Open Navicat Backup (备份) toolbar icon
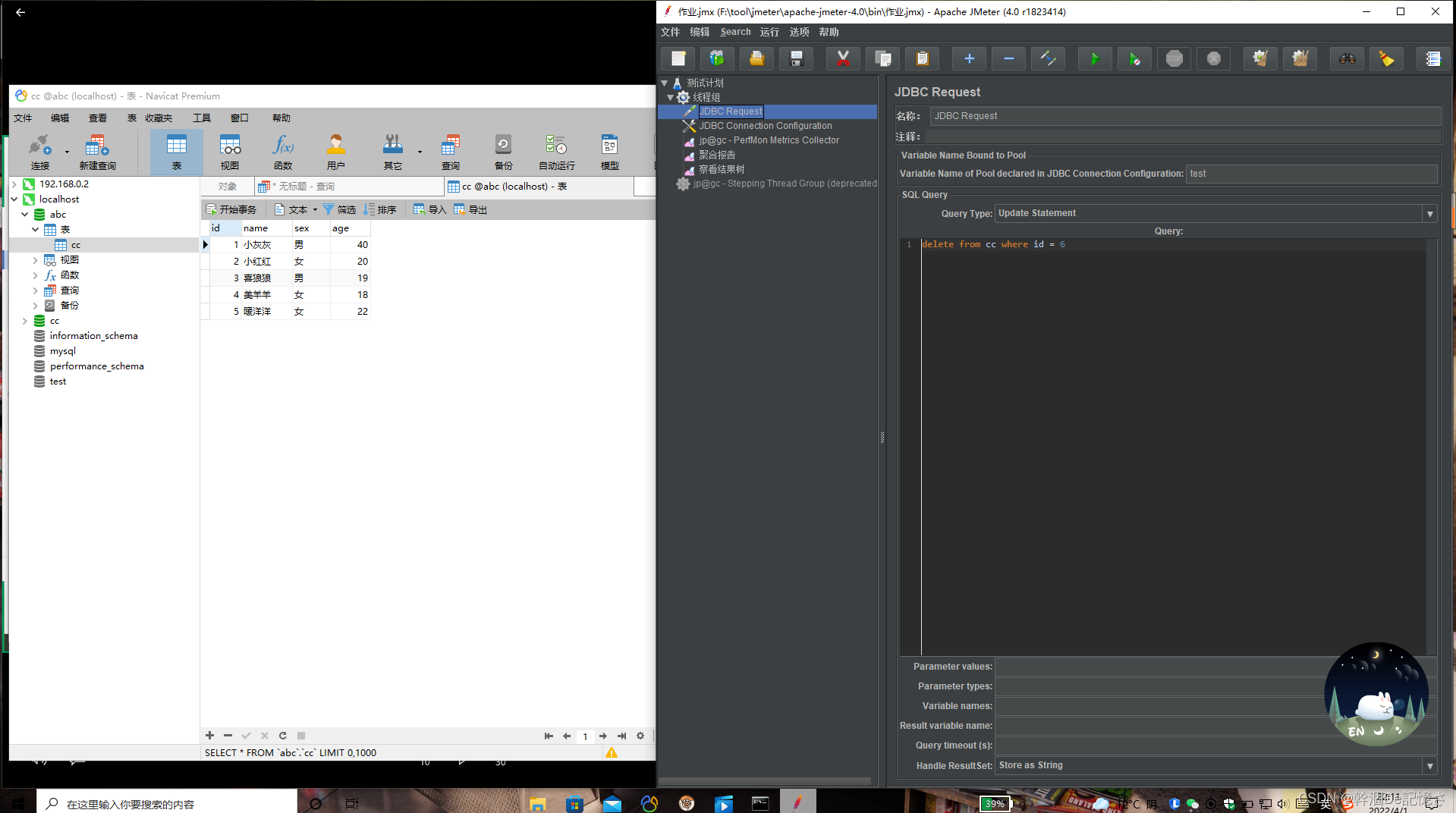 click(x=503, y=152)
